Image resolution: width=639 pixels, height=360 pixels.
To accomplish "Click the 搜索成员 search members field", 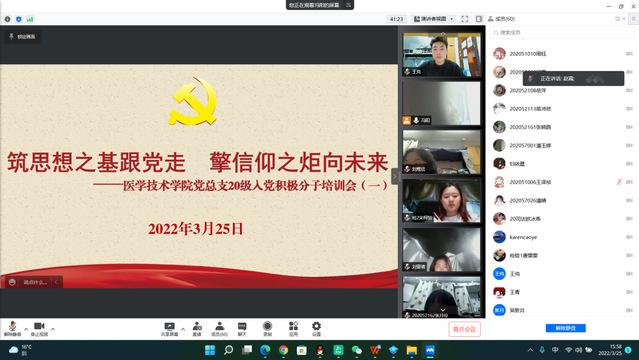I will [562, 32].
